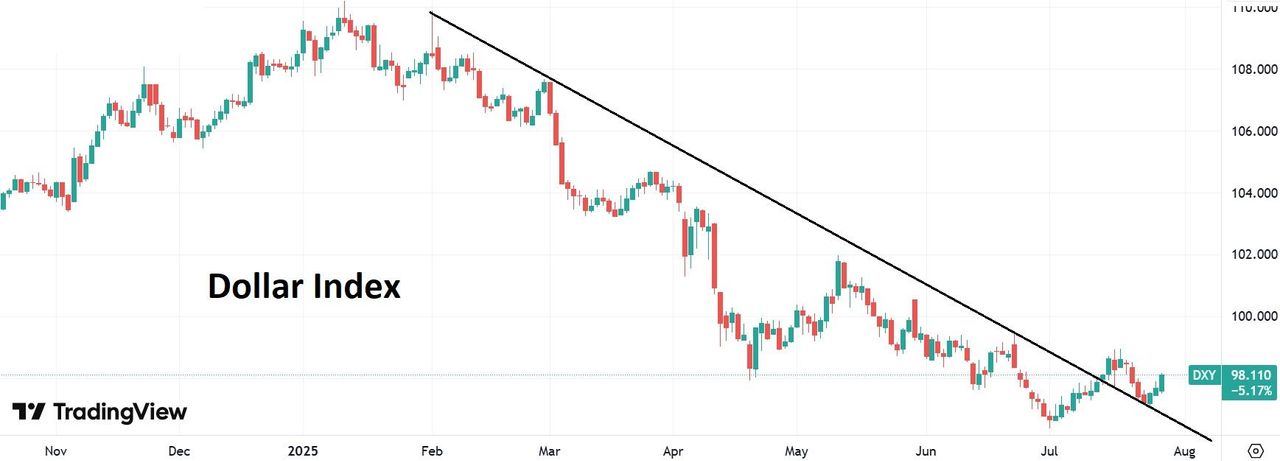
Task: Click the Dollar Index text annotation
Action: pyautogui.click(x=304, y=287)
